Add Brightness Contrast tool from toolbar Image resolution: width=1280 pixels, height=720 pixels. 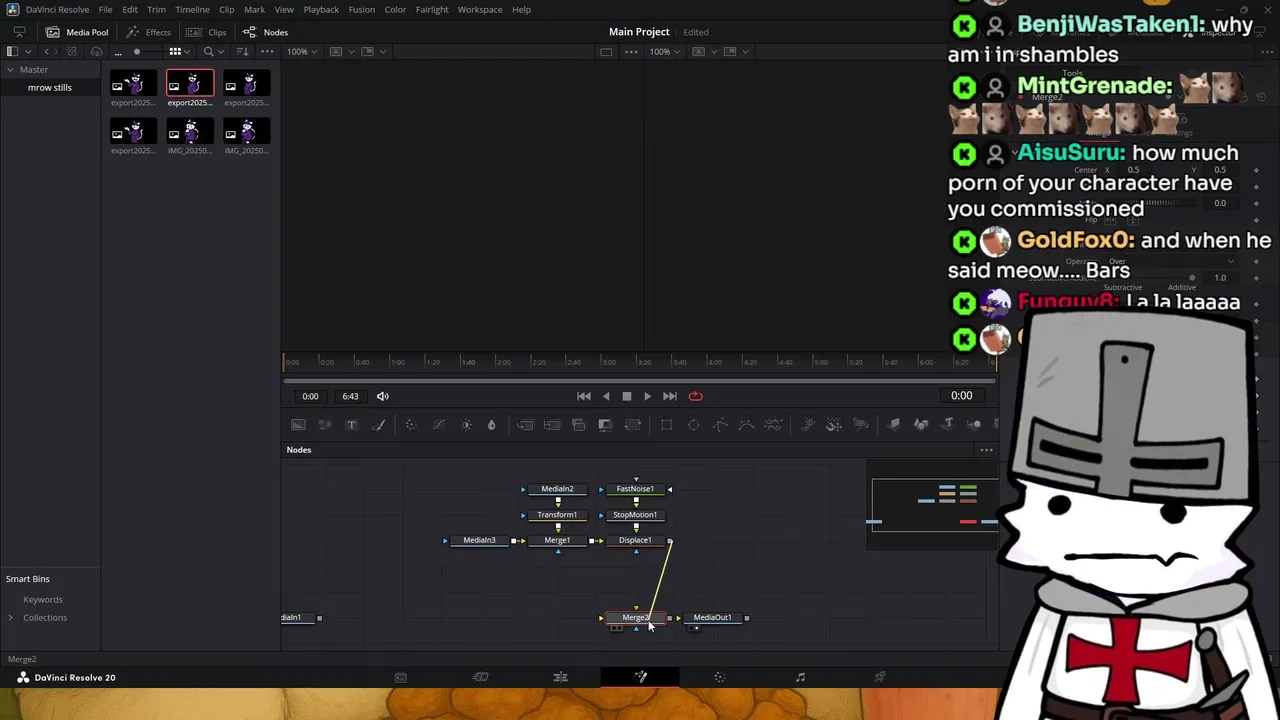pyautogui.click(x=466, y=425)
